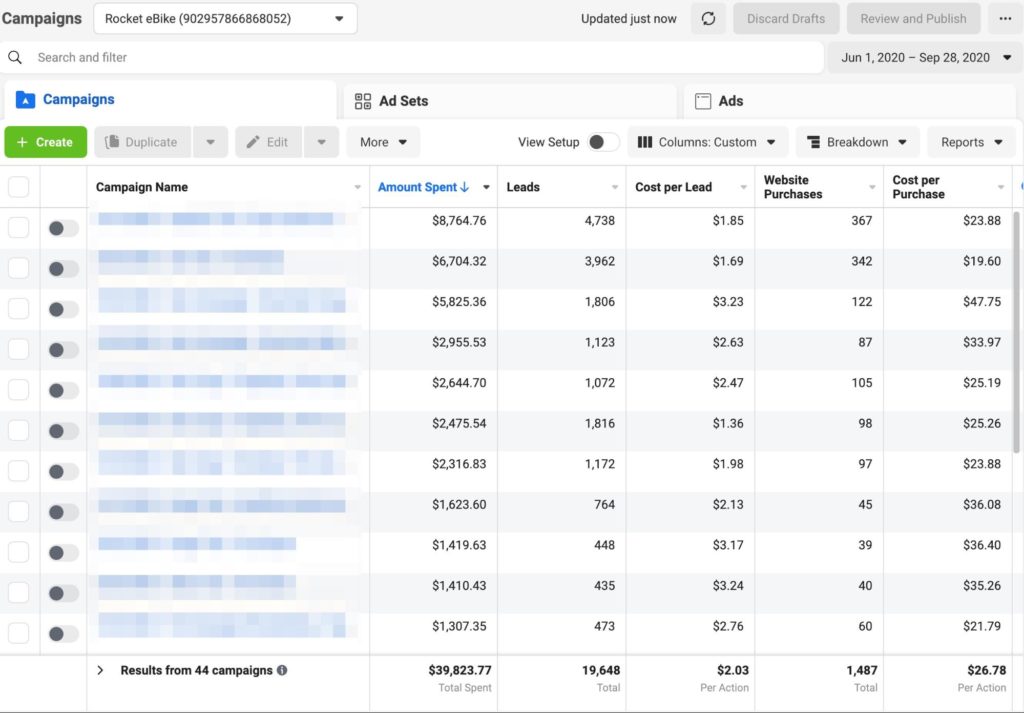The image size is (1024, 713).
Task: Toggle campaign switch in $2,955.53 row
Action: pos(63,349)
